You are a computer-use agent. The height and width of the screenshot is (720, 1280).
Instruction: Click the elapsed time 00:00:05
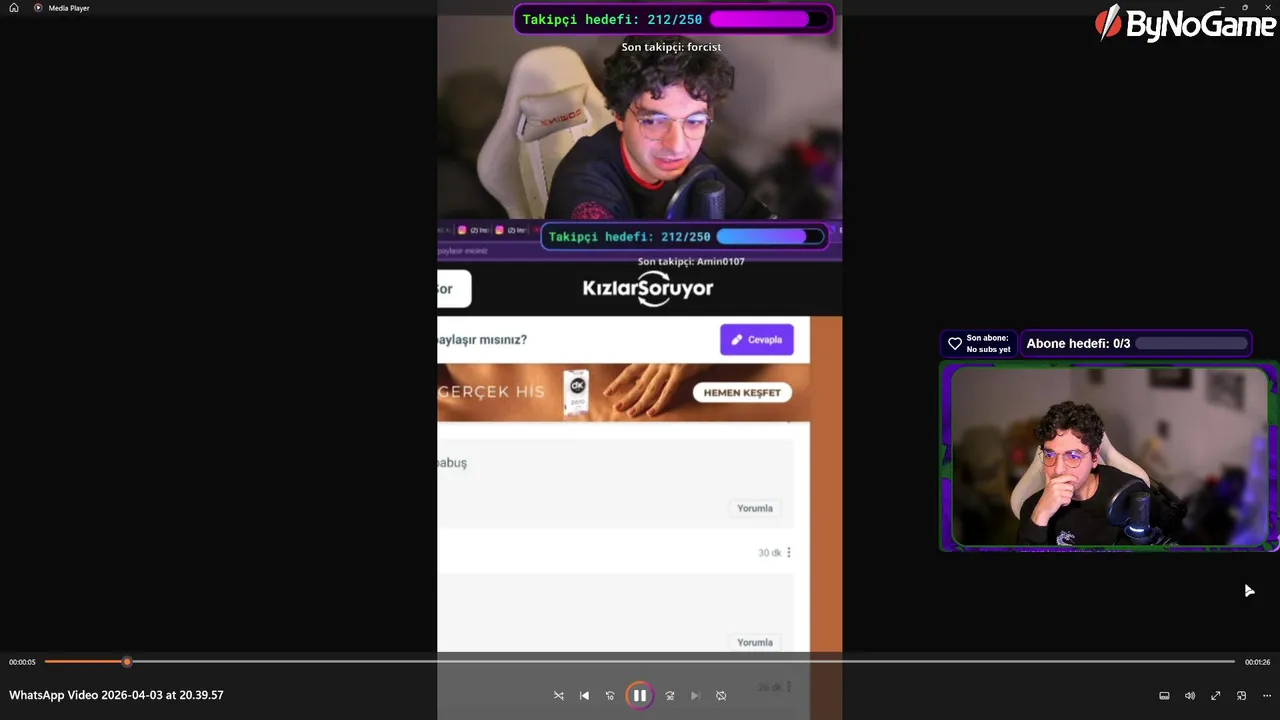coord(22,662)
